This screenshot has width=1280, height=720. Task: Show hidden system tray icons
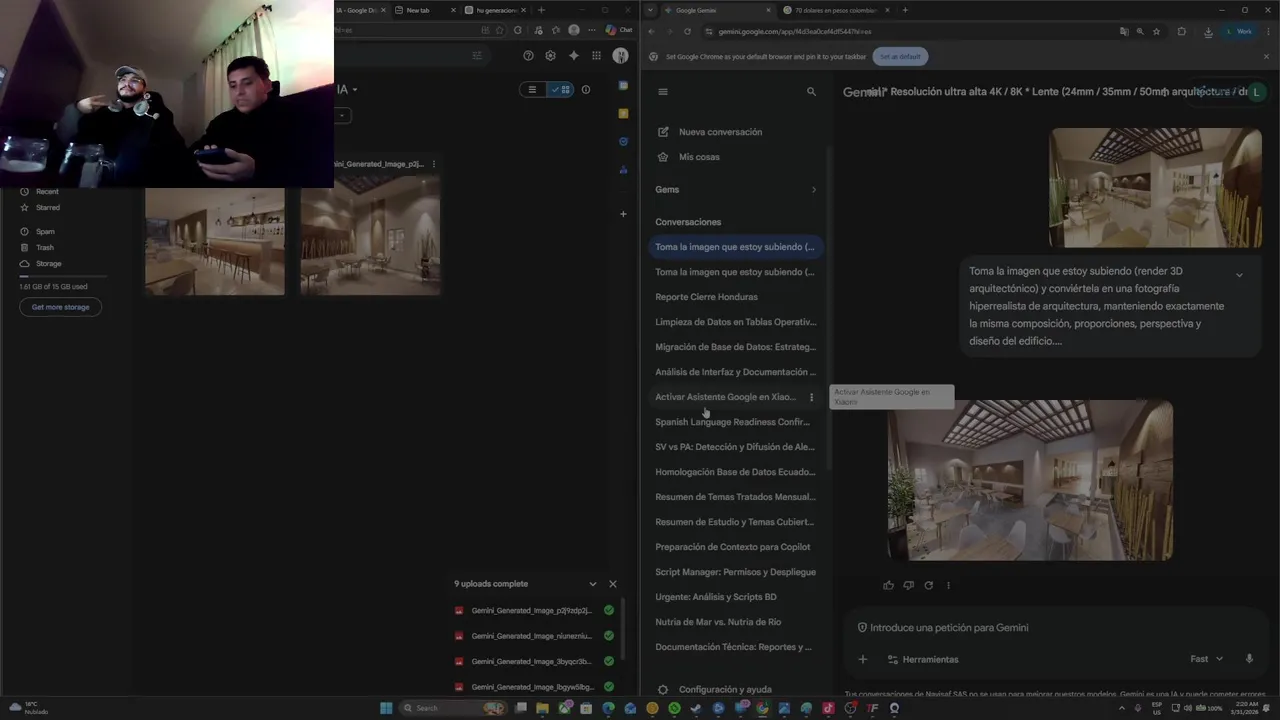click(x=1121, y=708)
